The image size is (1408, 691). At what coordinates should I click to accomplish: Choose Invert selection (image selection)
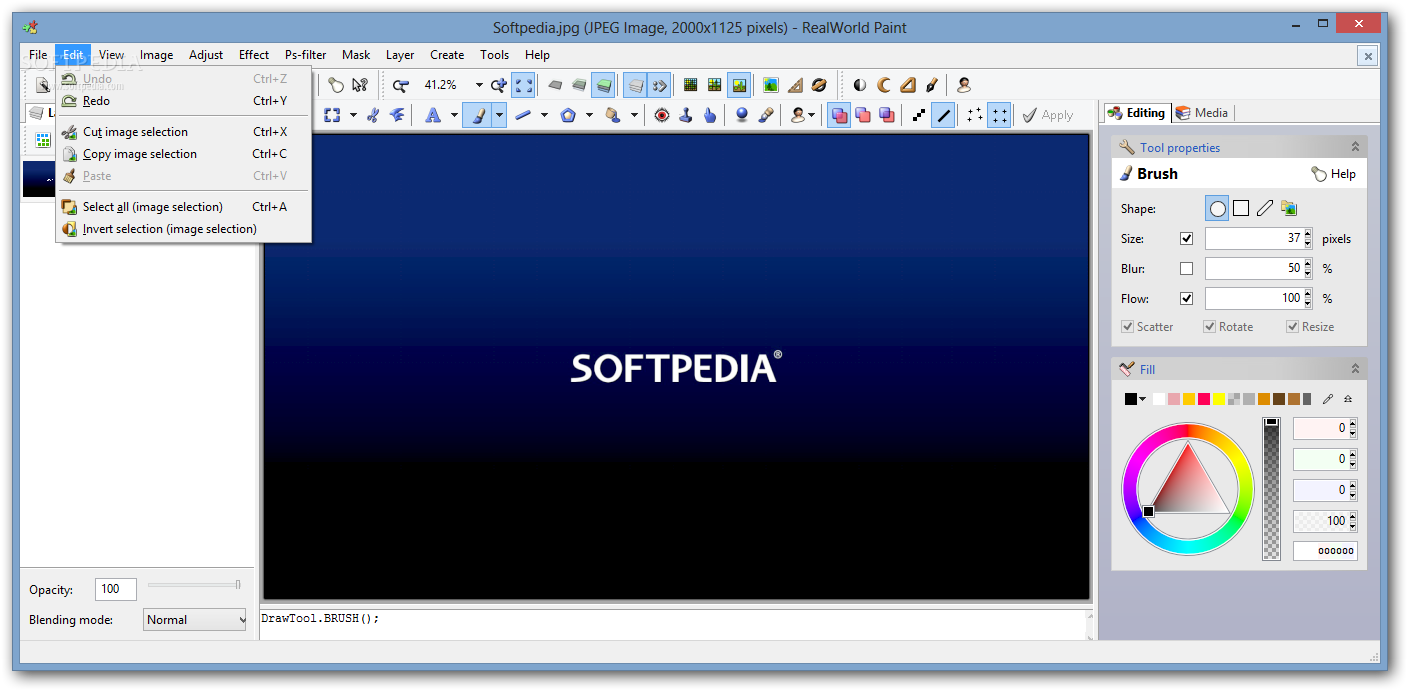point(184,229)
